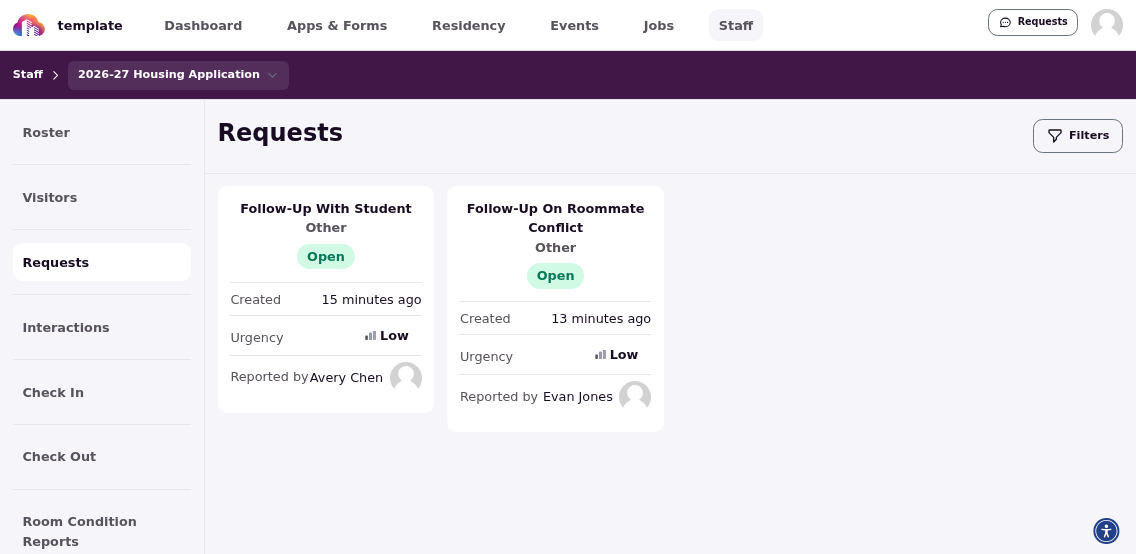Click the Requests button in the header
The height and width of the screenshot is (554, 1136).
coord(1032,22)
